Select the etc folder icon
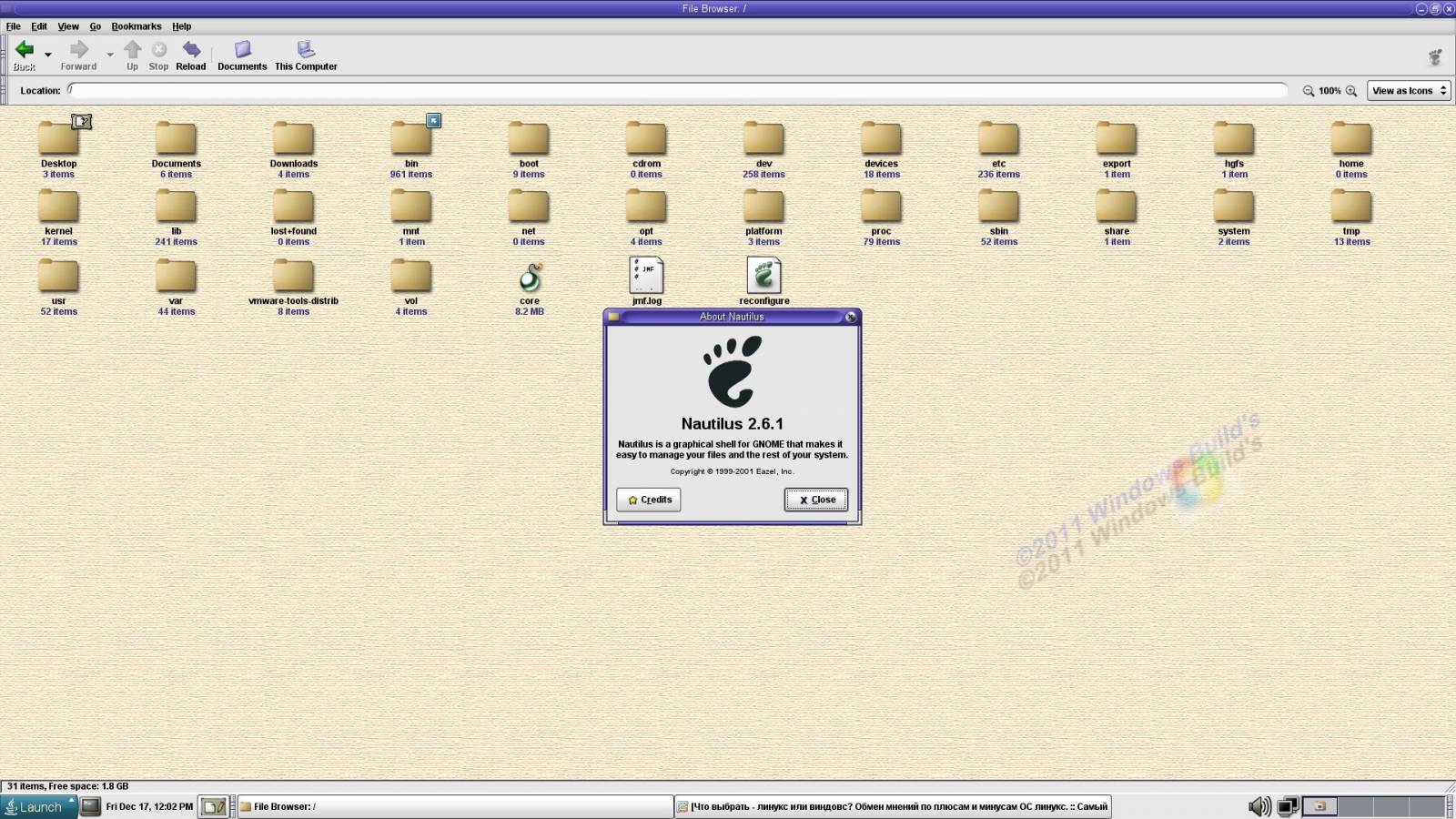Image resolution: width=1456 pixels, height=819 pixels. point(998,138)
